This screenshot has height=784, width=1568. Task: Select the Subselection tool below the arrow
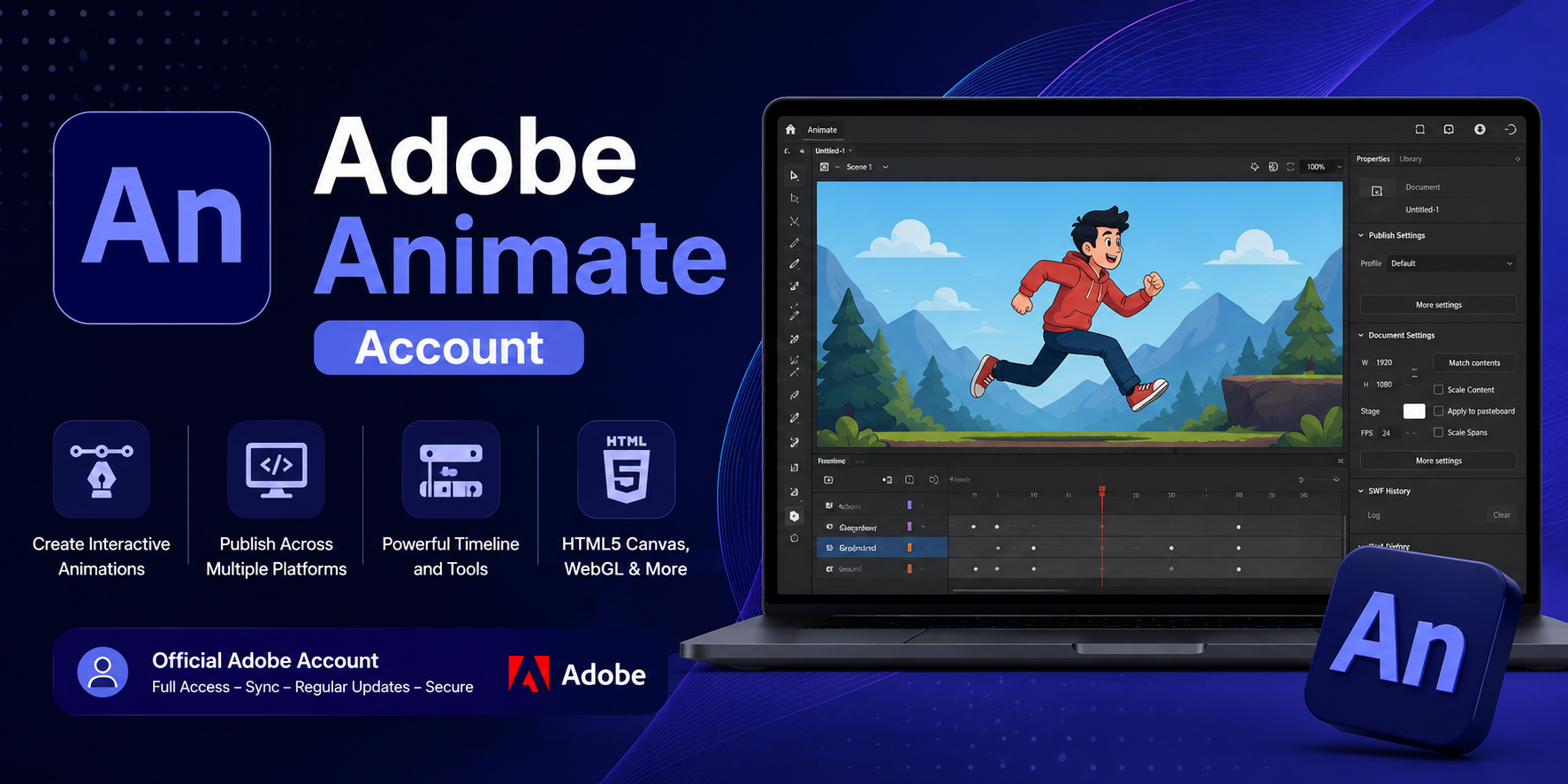coord(794,198)
